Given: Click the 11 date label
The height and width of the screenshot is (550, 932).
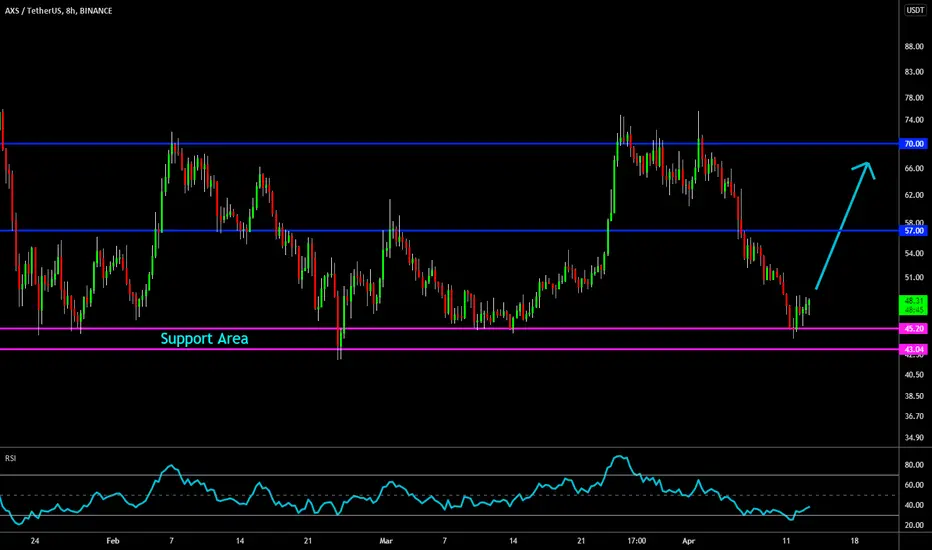Looking at the screenshot, I should point(786,541).
